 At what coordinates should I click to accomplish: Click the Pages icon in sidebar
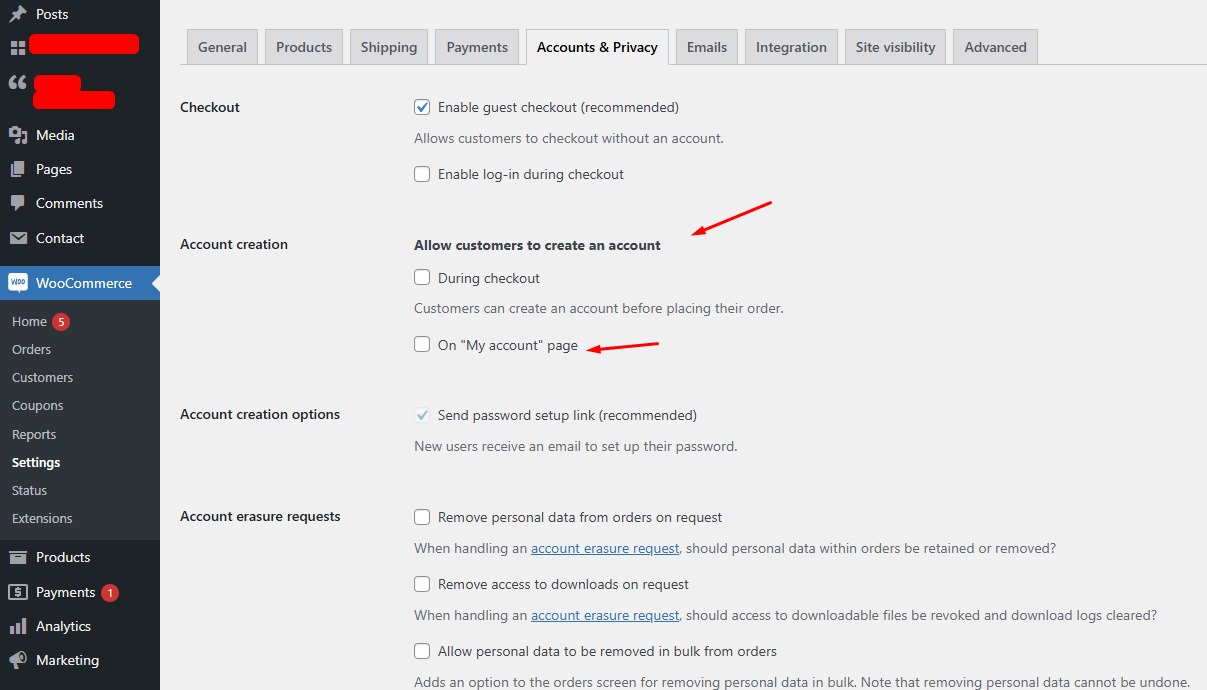(18, 169)
